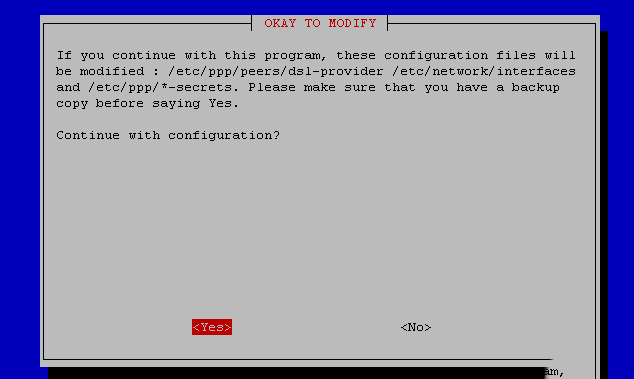Confirm with the Yes button

[x=212, y=327]
